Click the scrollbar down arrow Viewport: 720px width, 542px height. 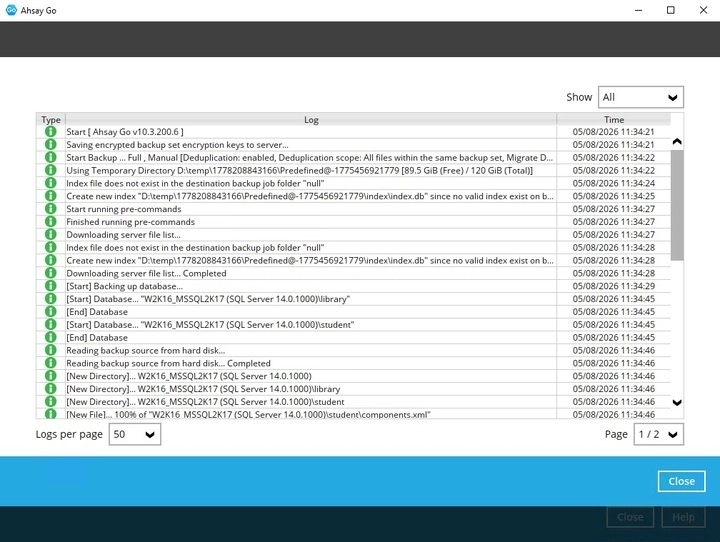coord(677,402)
